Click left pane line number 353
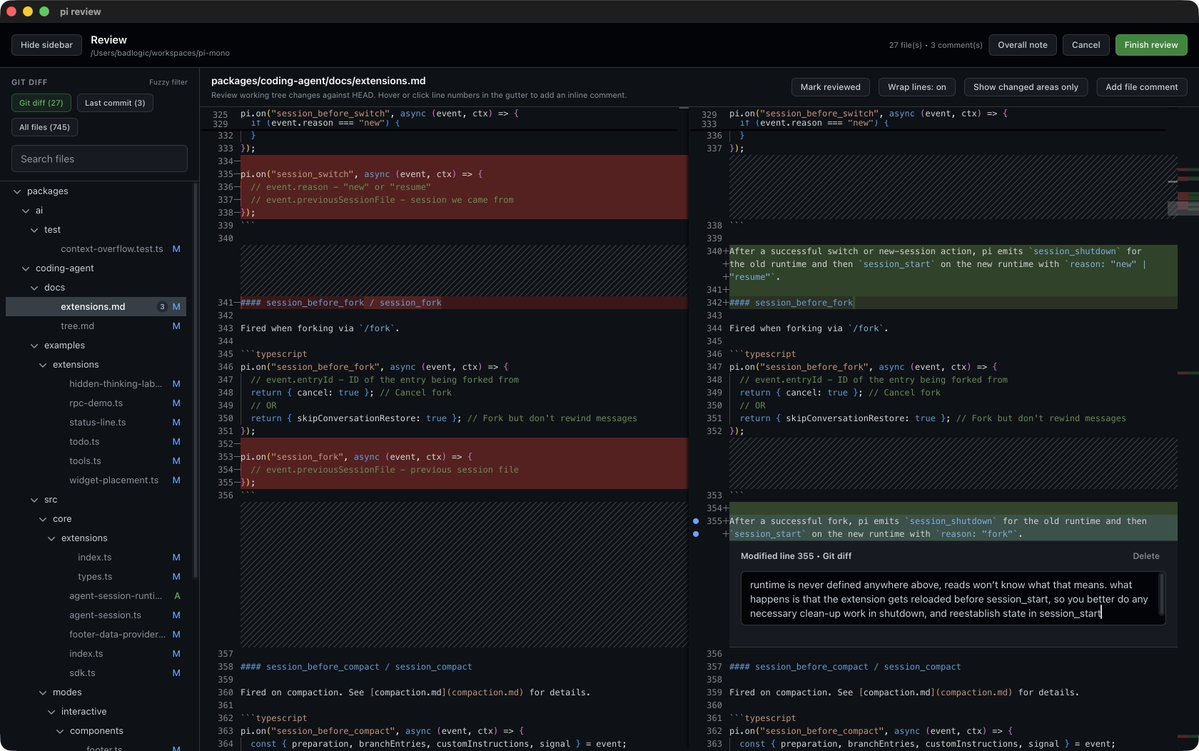 (225, 457)
